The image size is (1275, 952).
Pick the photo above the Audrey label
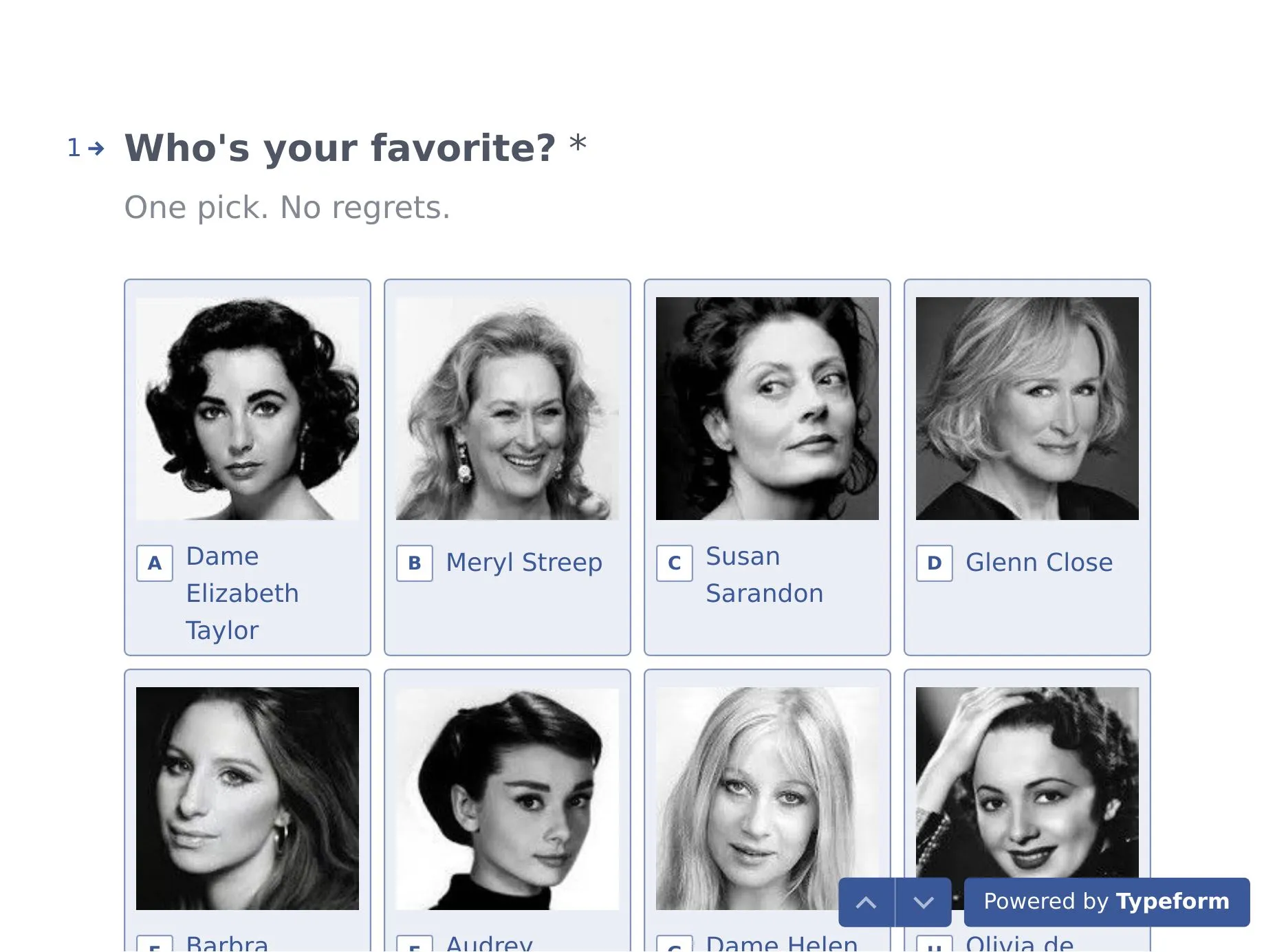508,798
